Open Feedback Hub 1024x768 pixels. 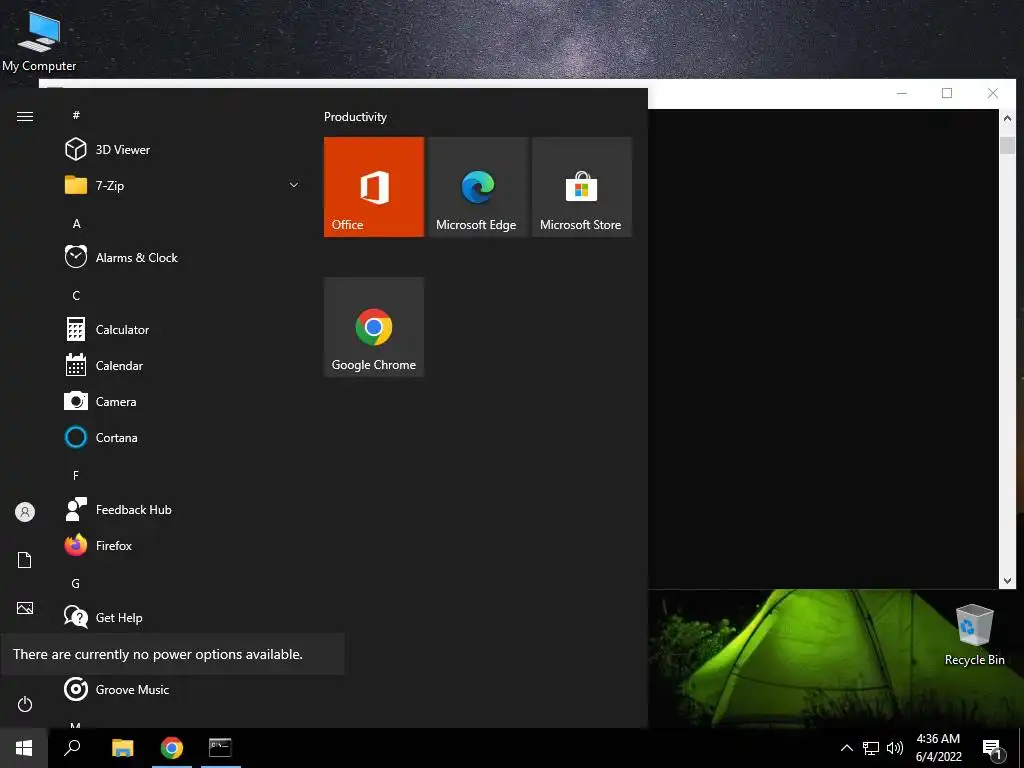[x=183, y=509]
